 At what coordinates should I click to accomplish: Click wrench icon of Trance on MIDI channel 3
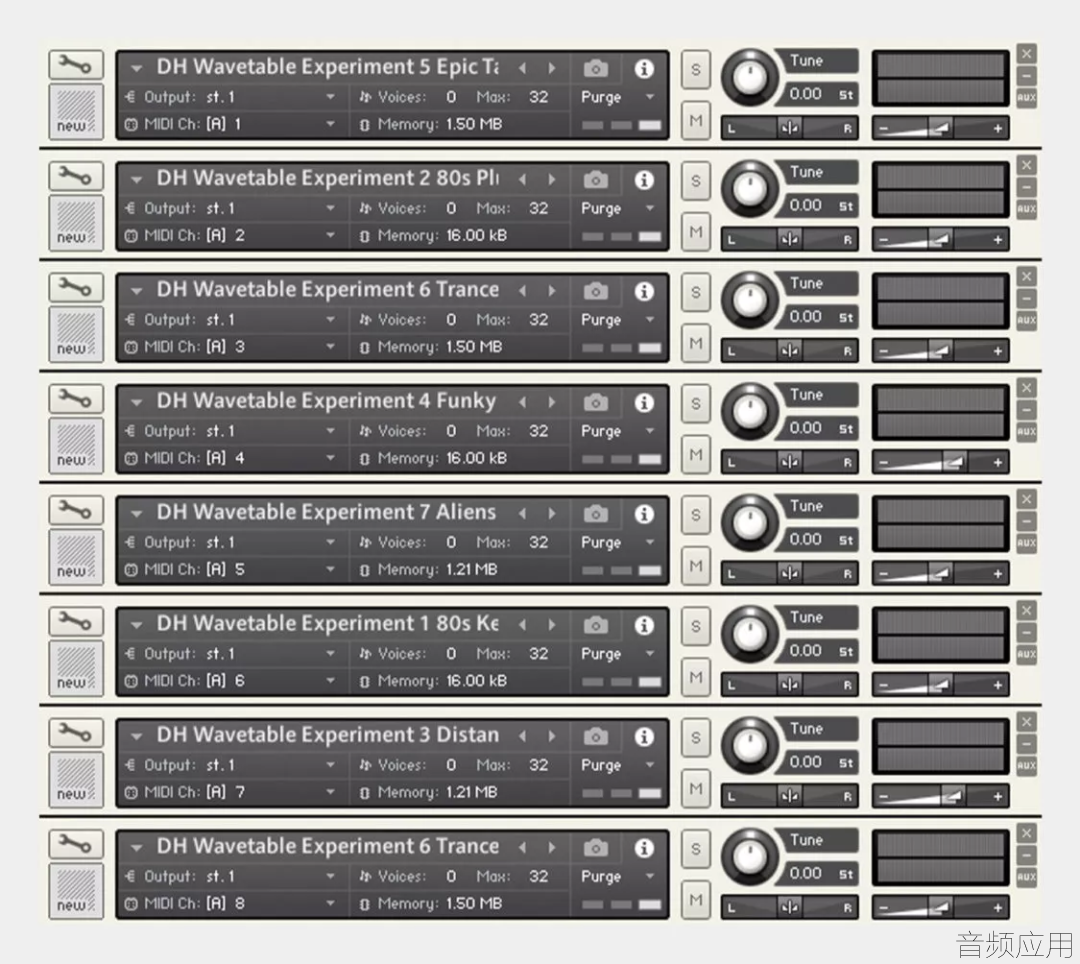point(76,288)
